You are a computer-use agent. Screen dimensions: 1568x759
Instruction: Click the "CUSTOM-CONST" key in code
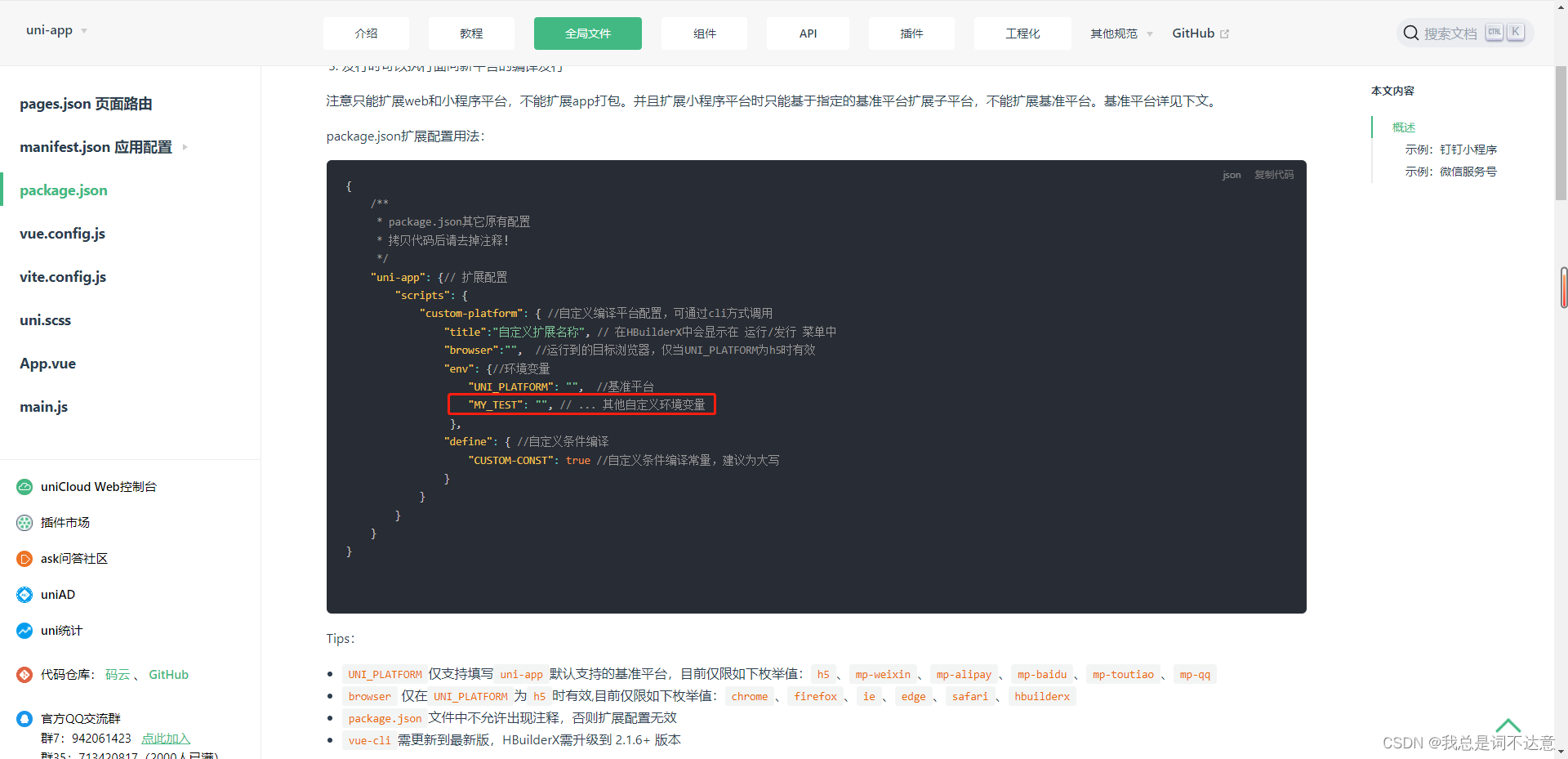coord(514,461)
